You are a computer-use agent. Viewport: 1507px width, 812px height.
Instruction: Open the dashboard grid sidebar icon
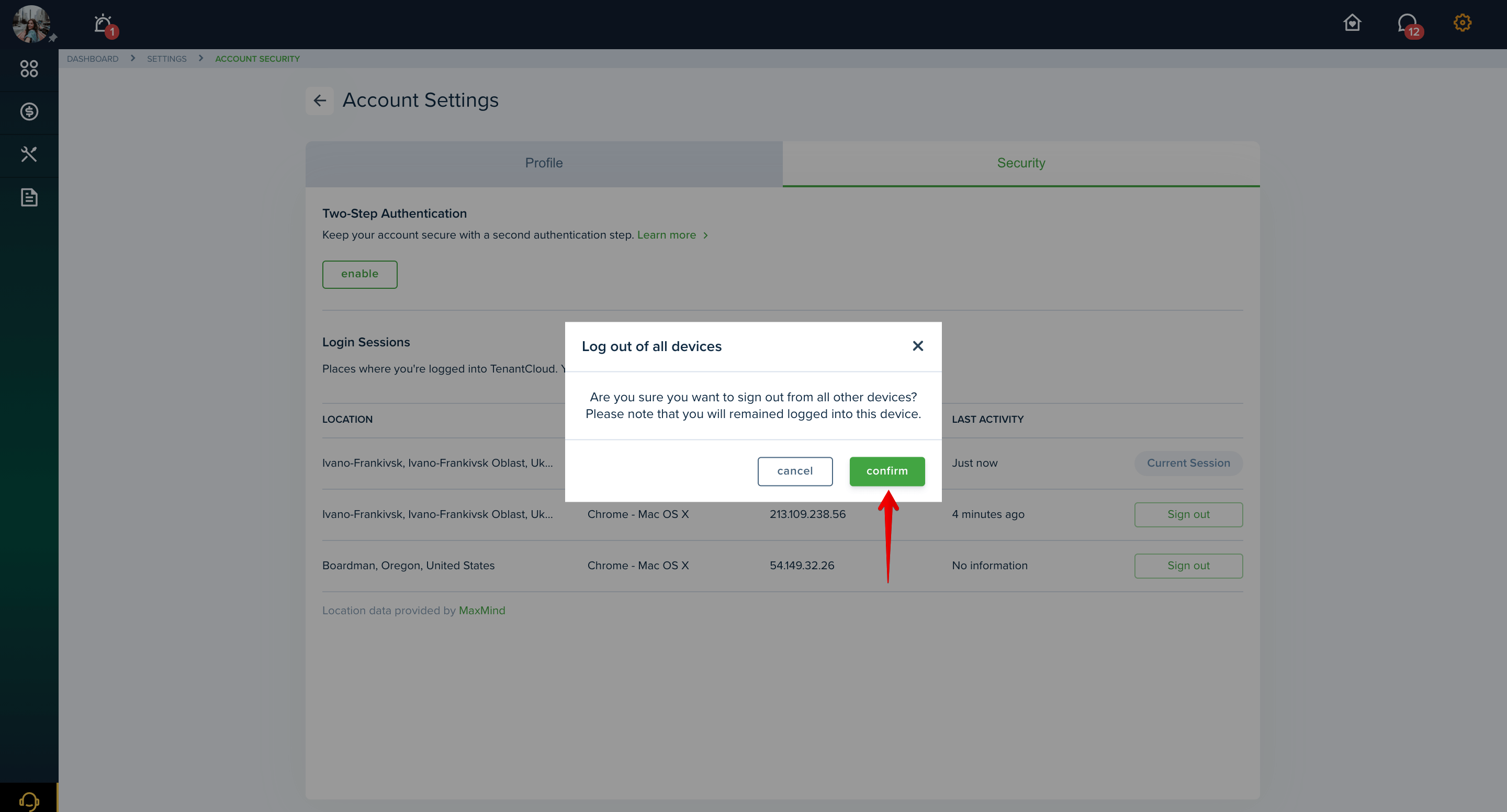(29, 69)
